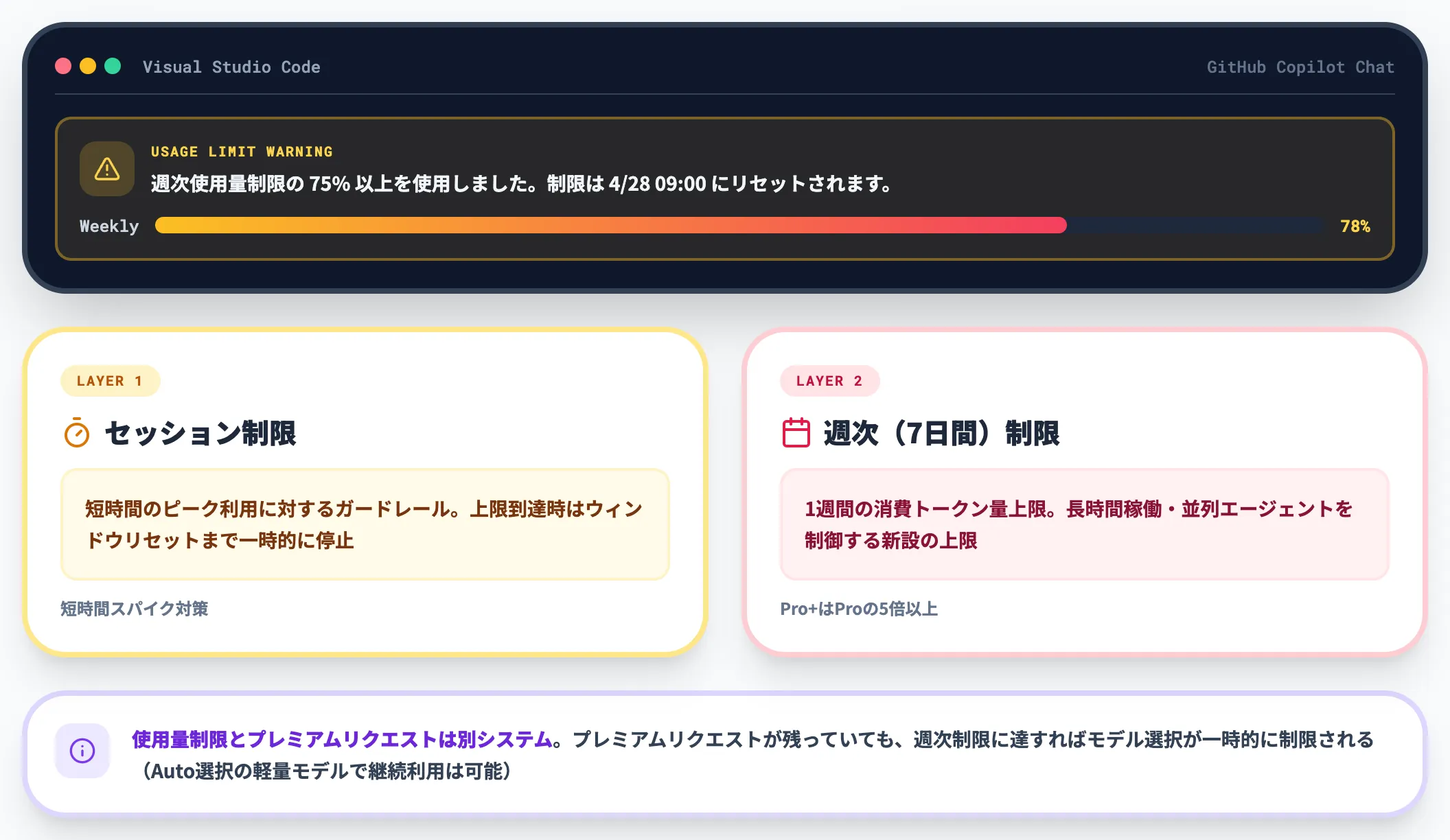Click the calendar icon for 週次（7日間）制限

pyautogui.click(x=796, y=433)
